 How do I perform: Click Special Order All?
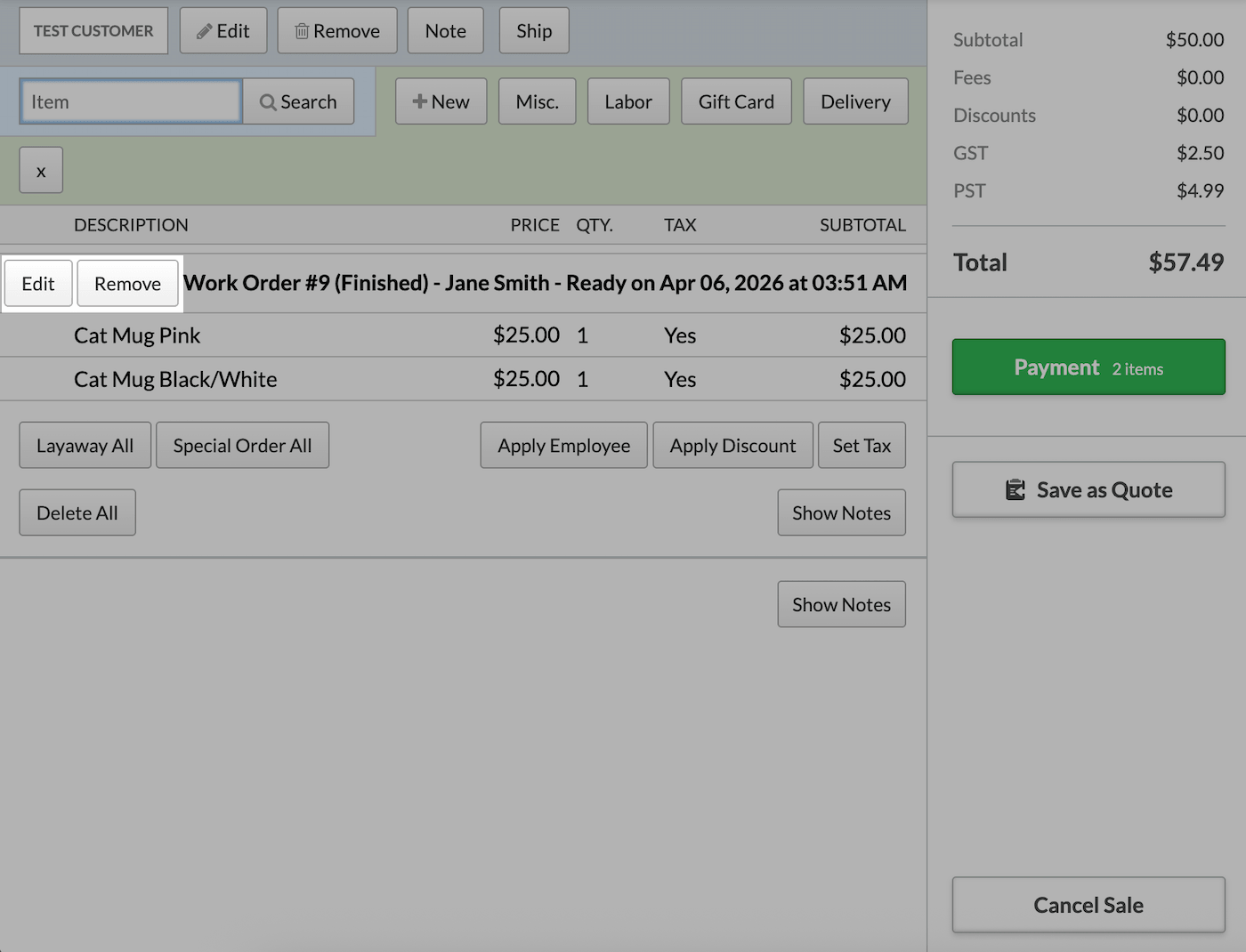243,445
